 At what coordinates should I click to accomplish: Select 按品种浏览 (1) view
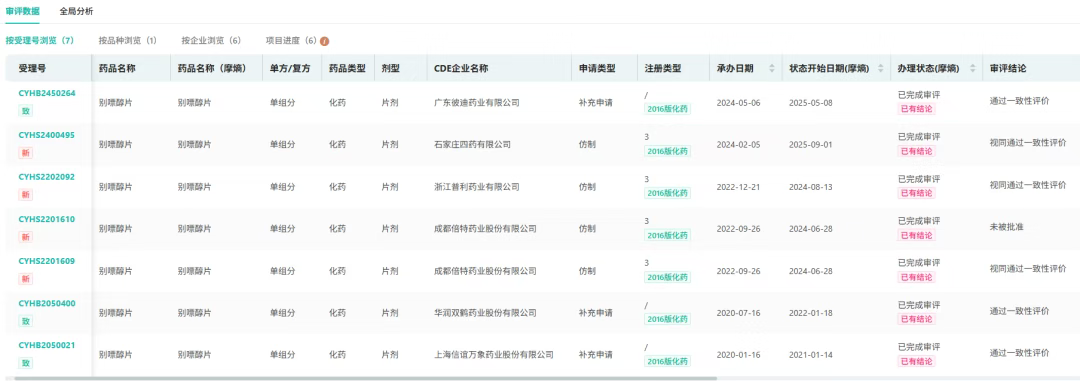pyautogui.click(x=127, y=41)
